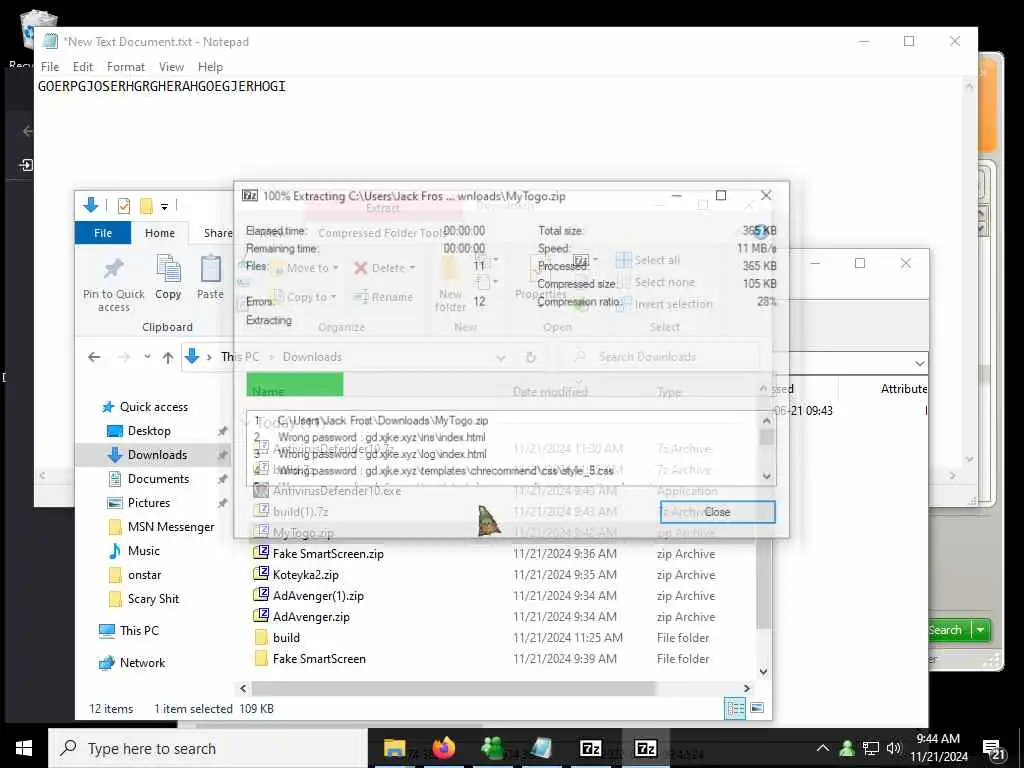Image resolution: width=1024 pixels, height=768 pixels.
Task: Select the build folder in file list
Action: coord(286,637)
